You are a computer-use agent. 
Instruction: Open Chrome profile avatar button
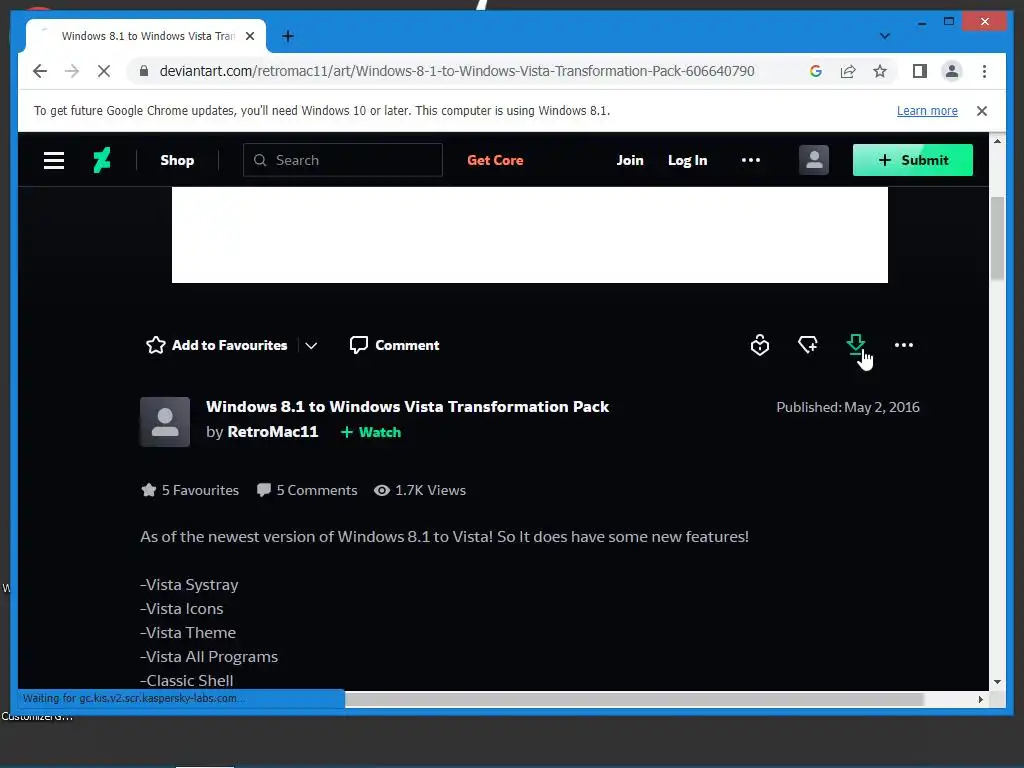pyautogui.click(x=952, y=71)
